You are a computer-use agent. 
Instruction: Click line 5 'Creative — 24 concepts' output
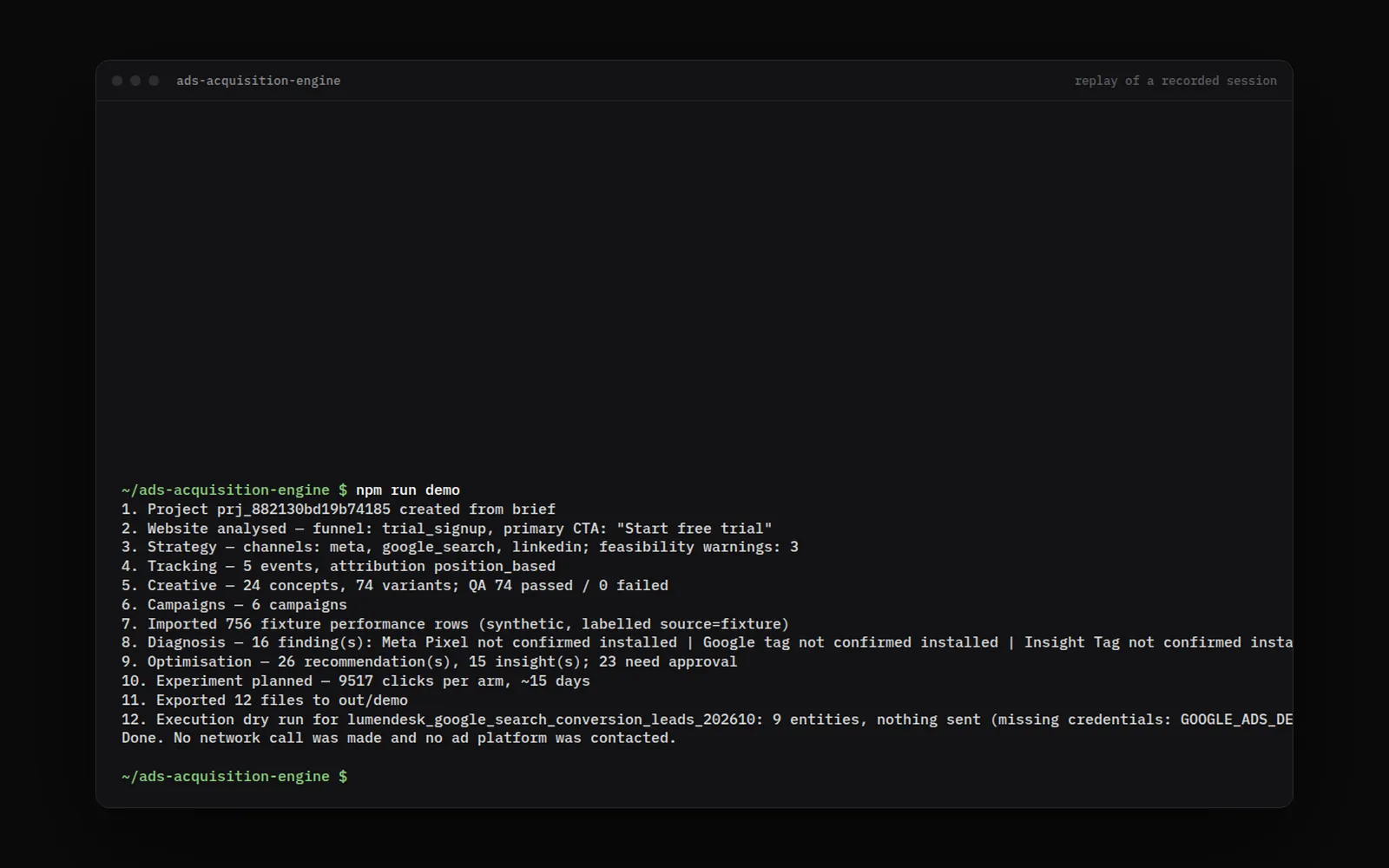click(395, 585)
